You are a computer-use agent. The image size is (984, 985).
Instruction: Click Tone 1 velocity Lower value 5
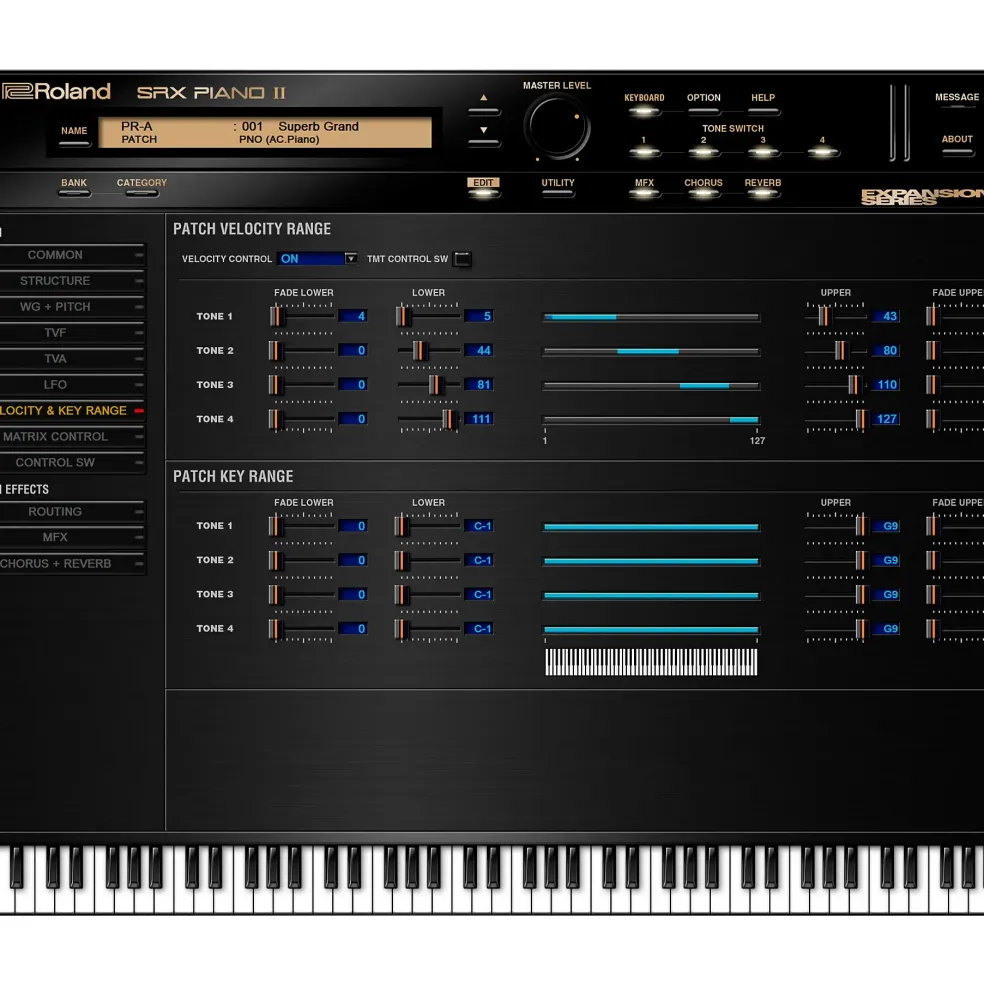click(x=478, y=316)
